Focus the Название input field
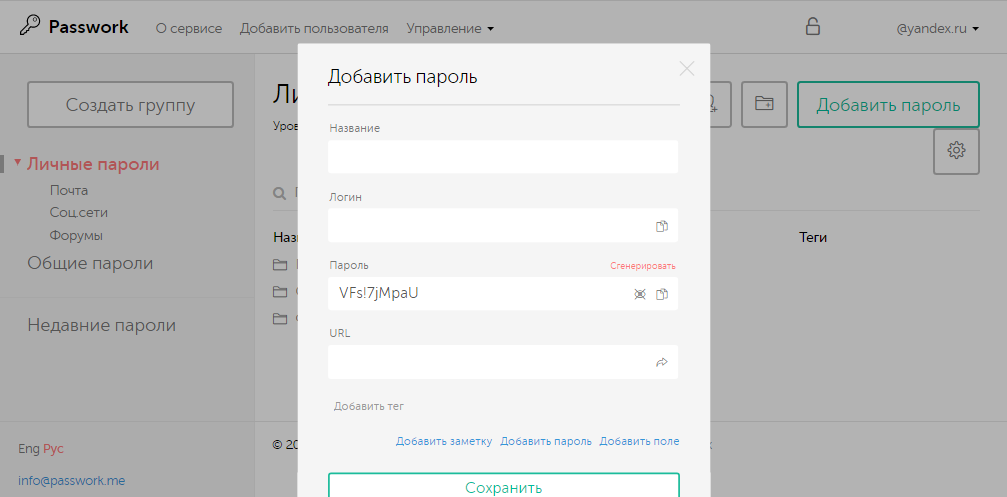 [x=503, y=157]
